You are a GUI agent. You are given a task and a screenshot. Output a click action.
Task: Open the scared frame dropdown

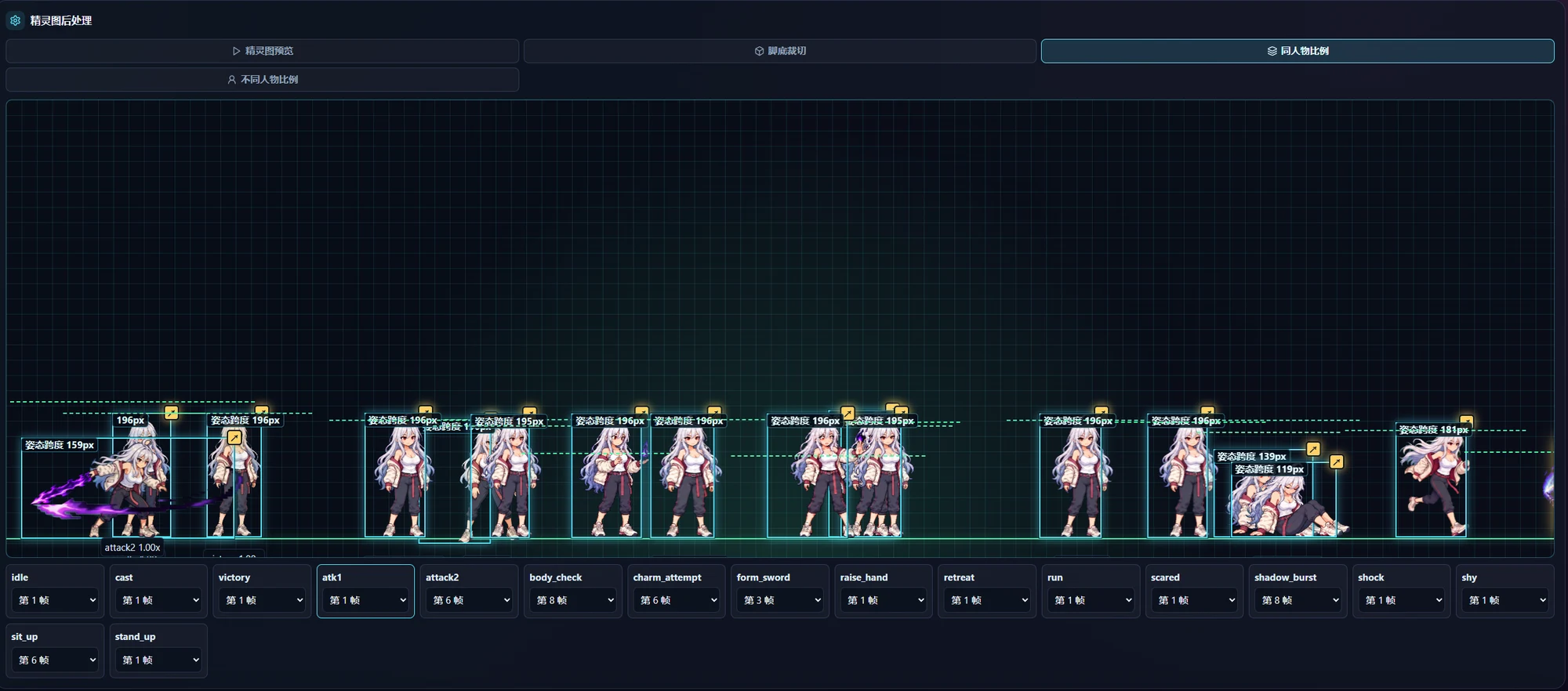pos(1194,600)
